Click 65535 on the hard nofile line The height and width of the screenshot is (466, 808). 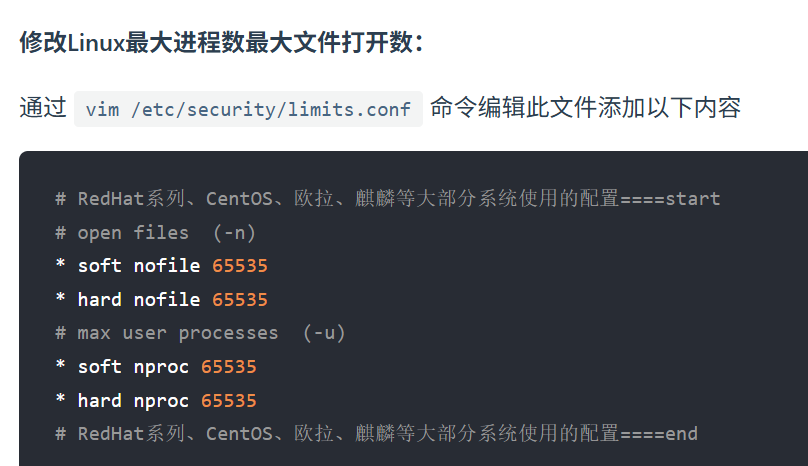tap(240, 299)
